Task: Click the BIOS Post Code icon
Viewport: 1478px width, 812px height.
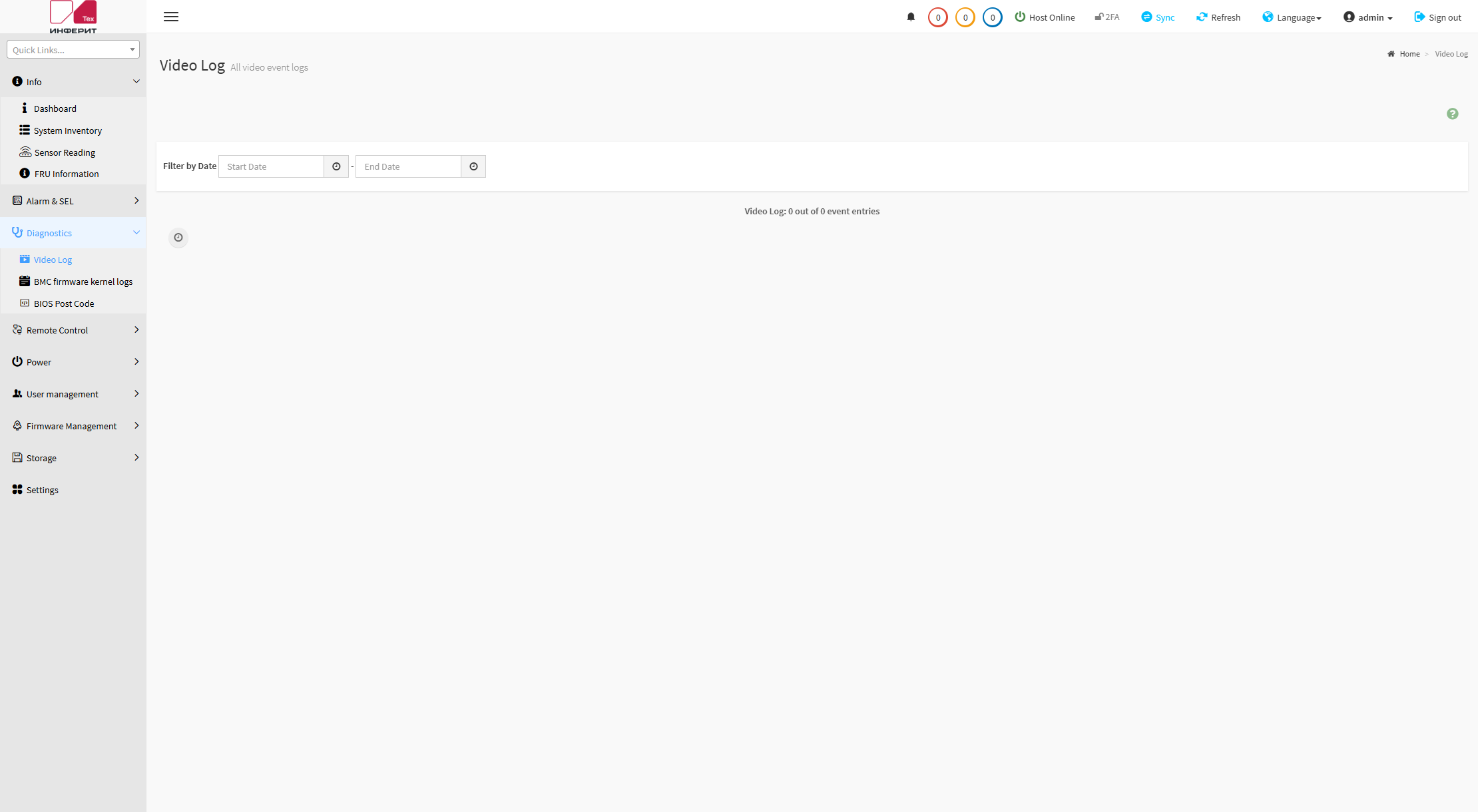Action: pyautogui.click(x=25, y=303)
